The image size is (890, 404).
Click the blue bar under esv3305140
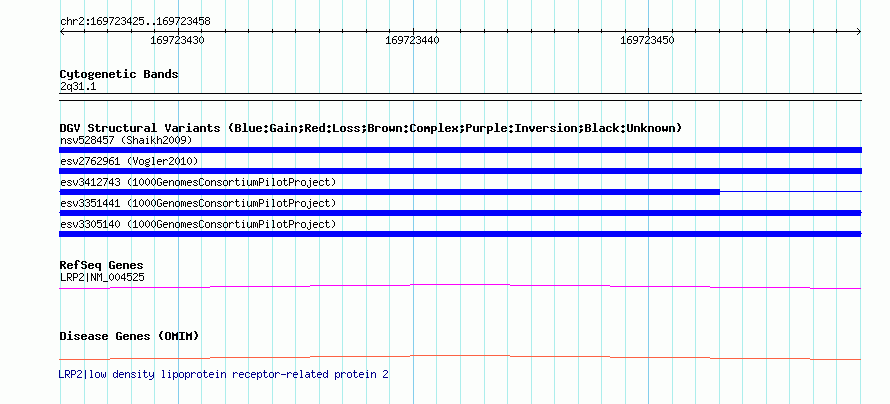[460, 234]
